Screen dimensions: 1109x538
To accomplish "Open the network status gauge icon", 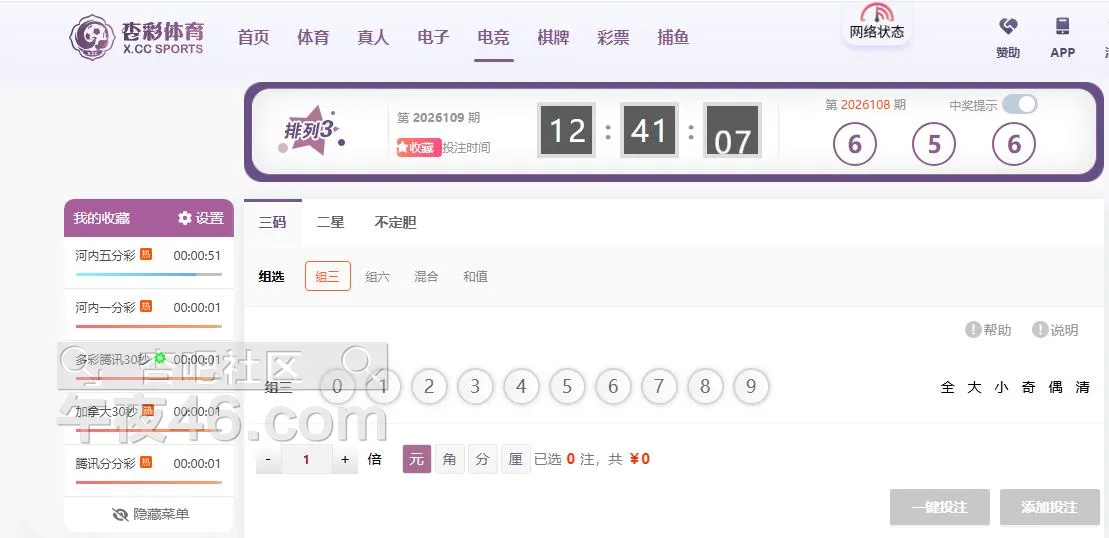I will (x=877, y=13).
